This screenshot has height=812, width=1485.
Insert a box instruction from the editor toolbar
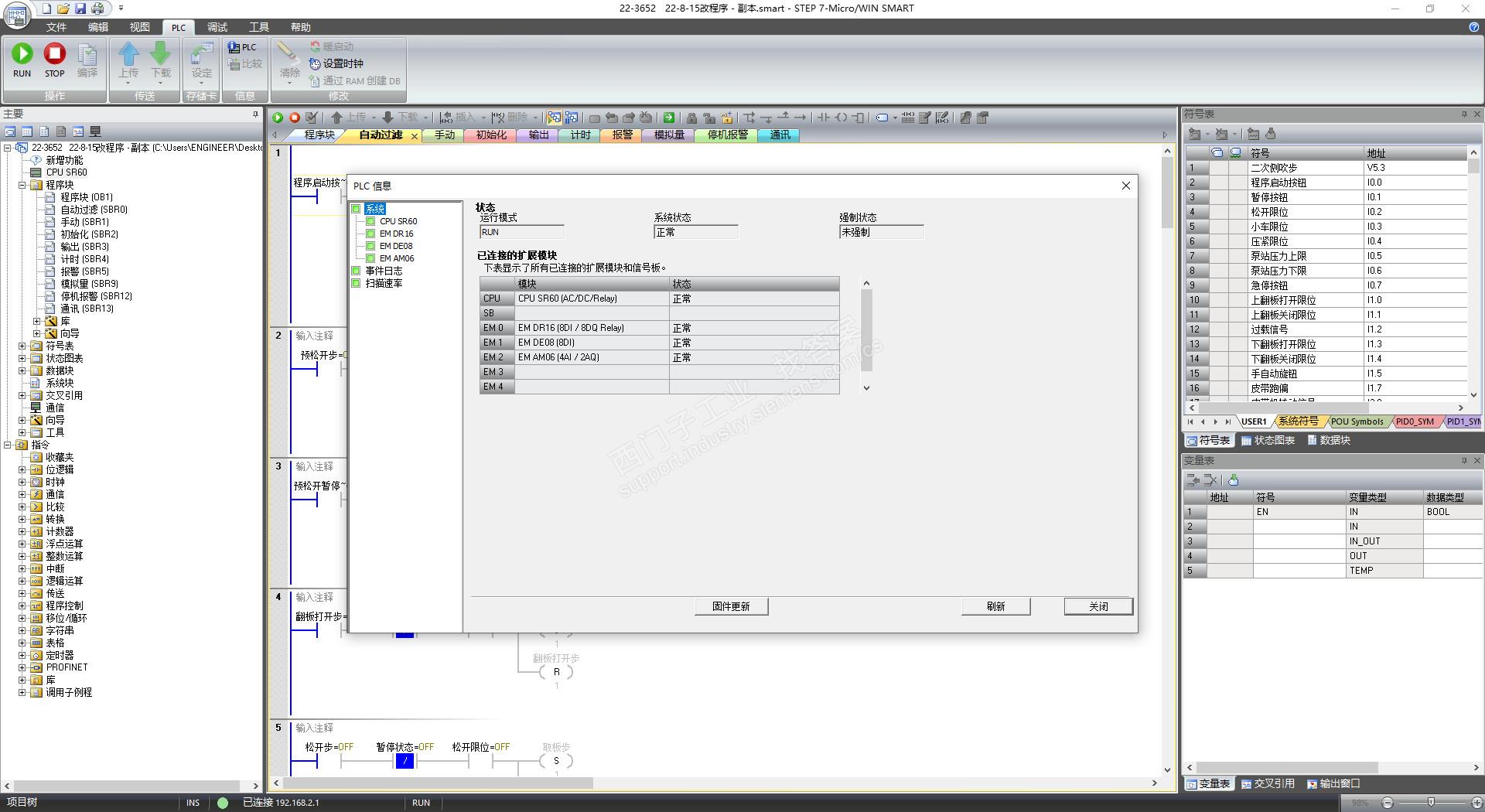click(x=858, y=118)
